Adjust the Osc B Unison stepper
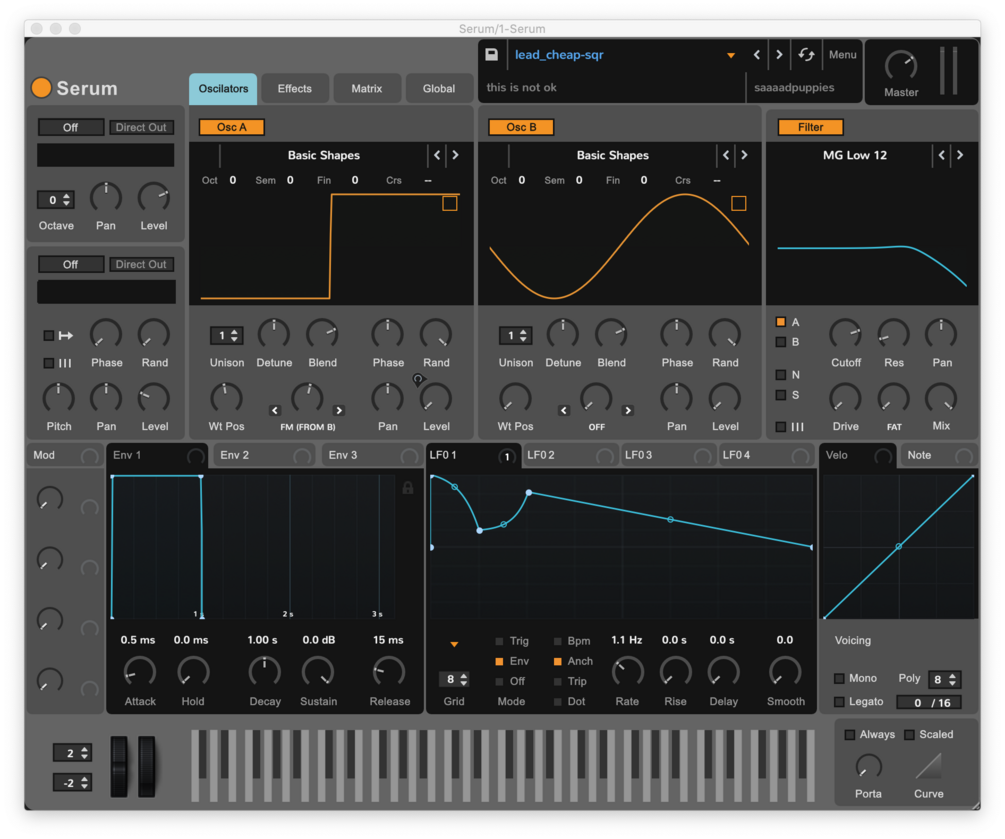This screenshot has width=1005, height=839. click(515, 335)
